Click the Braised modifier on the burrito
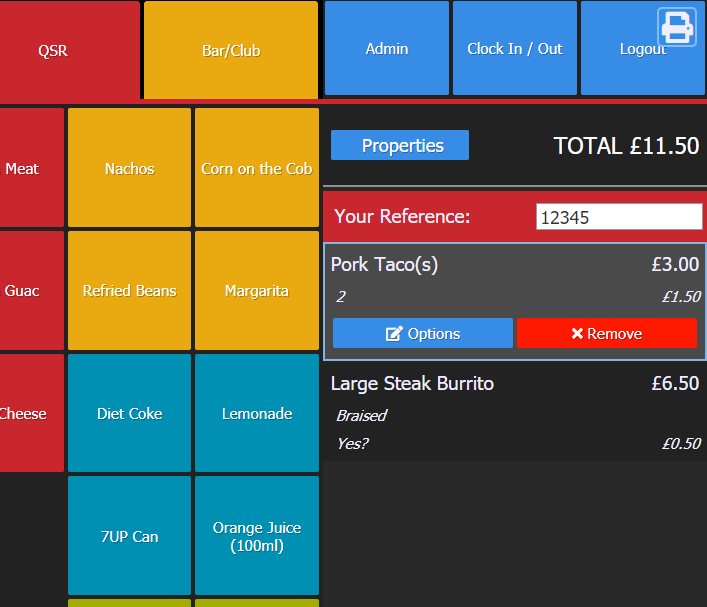The width and height of the screenshot is (707, 607). [x=361, y=415]
